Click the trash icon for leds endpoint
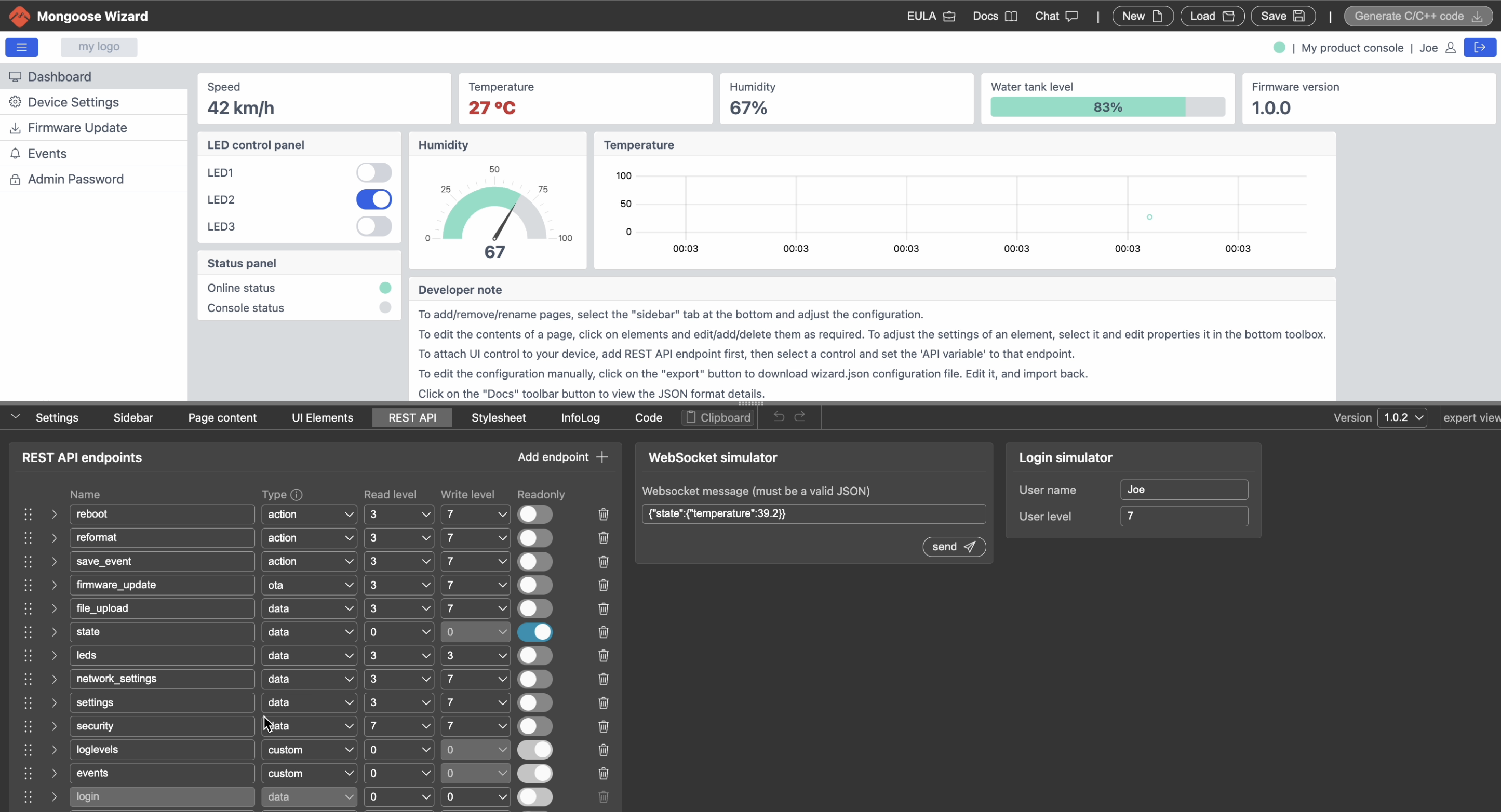This screenshot has width=1501, height=812. click(x=603, y=656)
